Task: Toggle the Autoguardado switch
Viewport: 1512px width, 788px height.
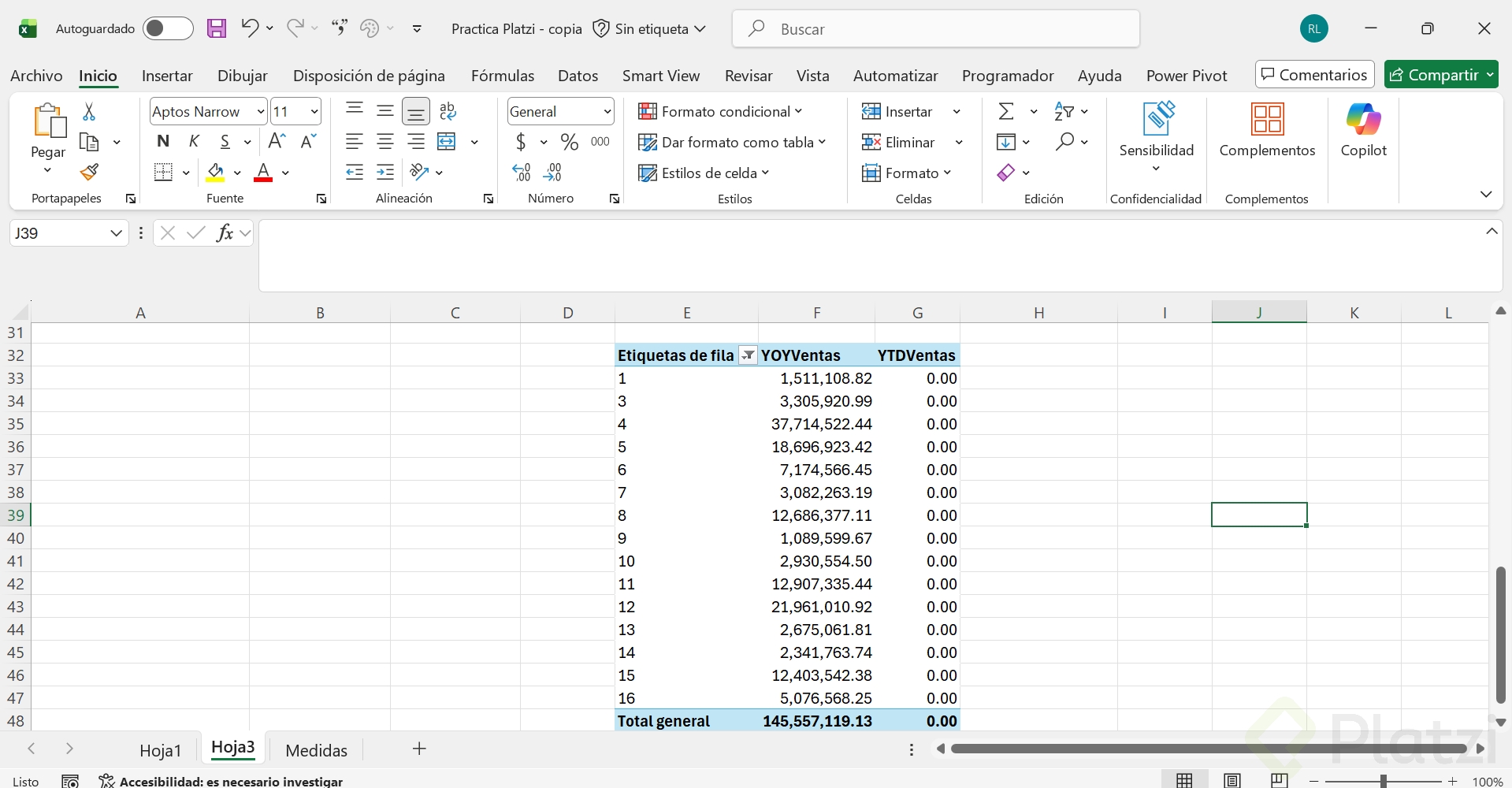Action: point(168,29)
